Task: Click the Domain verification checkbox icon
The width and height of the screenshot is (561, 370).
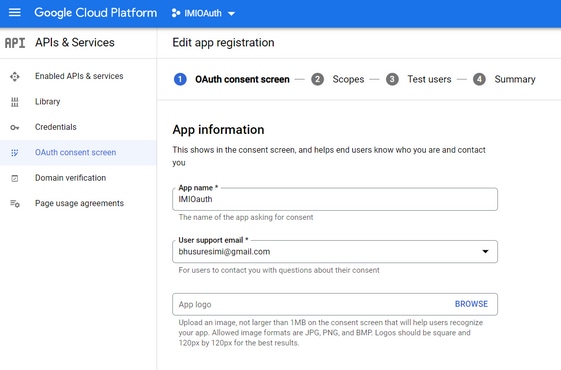Action: click(x=15, y=178)
